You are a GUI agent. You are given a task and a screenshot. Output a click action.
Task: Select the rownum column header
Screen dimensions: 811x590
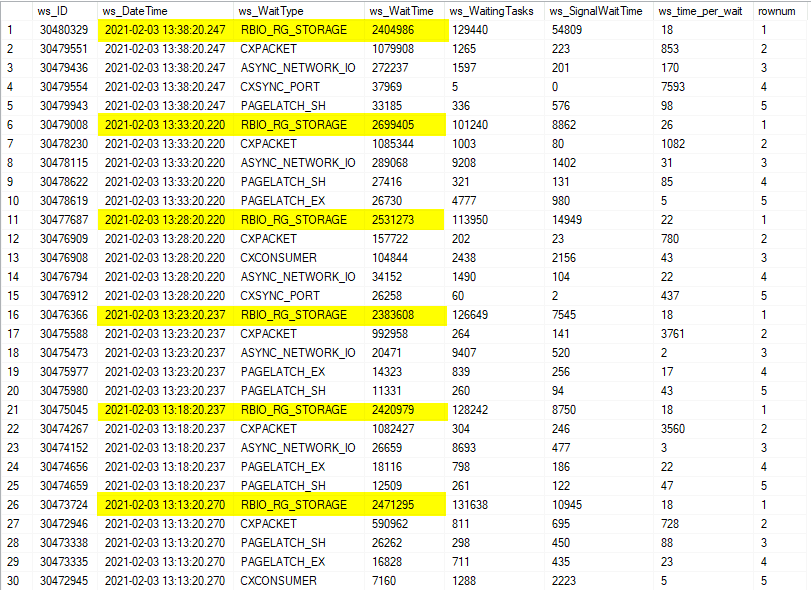point(778,11)
